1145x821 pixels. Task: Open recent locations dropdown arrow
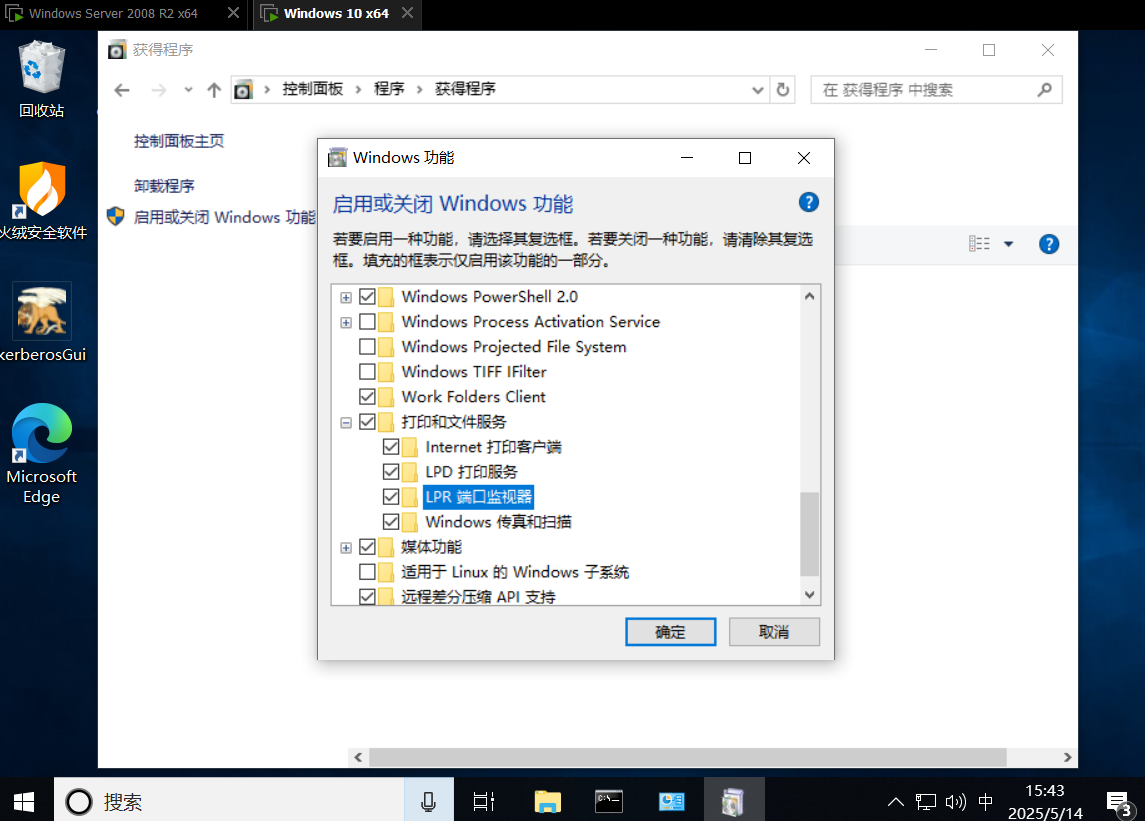click(188, 90)
